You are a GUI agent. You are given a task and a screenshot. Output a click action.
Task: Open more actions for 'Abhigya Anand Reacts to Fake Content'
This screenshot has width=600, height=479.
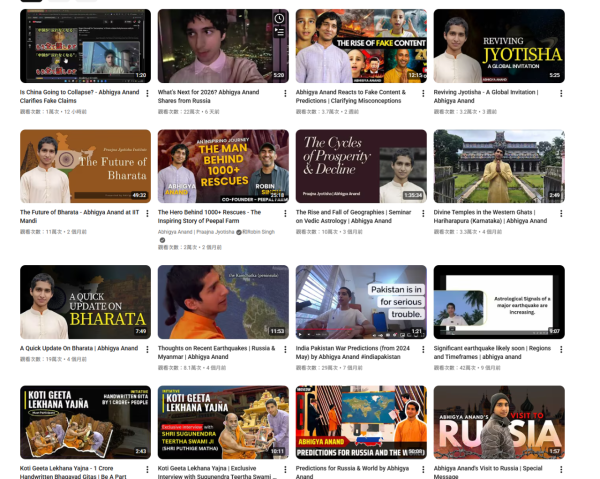pos(424,93)
